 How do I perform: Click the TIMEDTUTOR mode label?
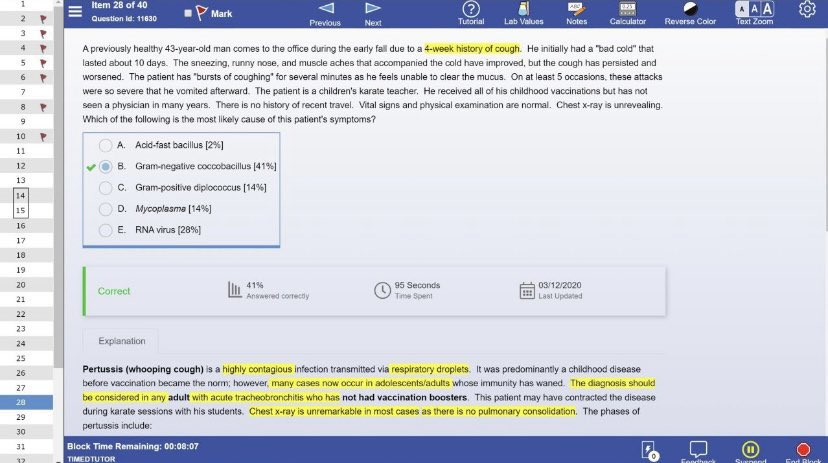click(91, 459)
